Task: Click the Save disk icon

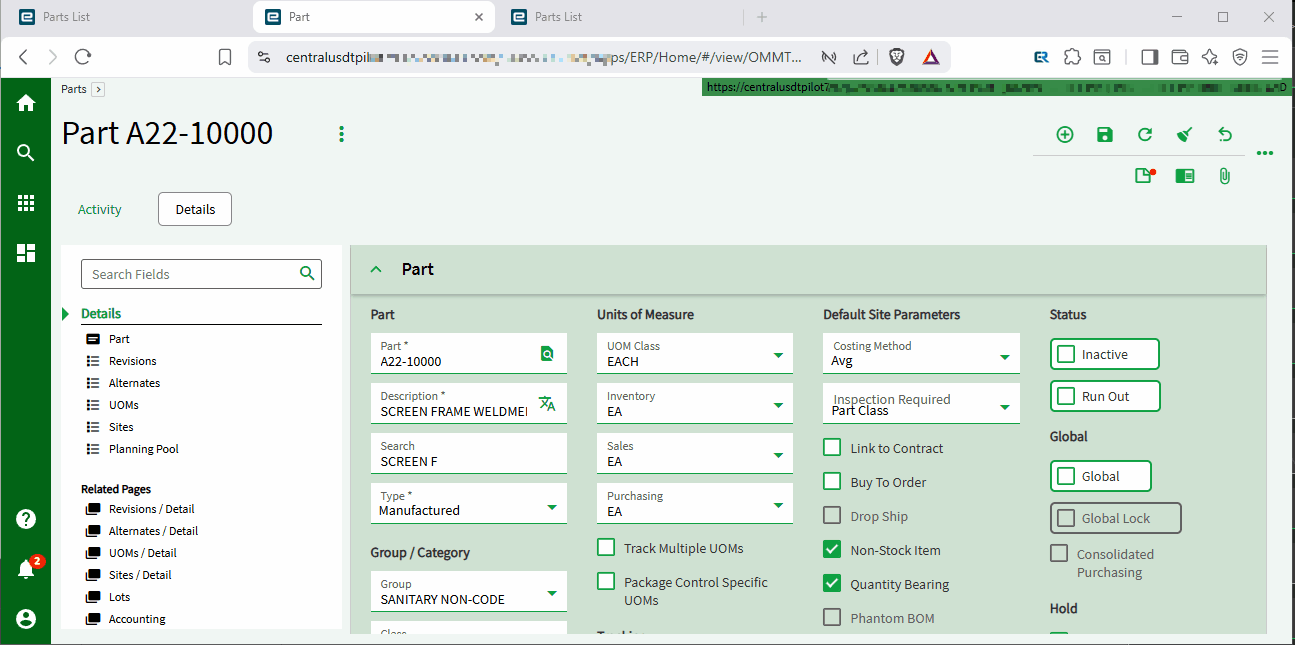Action: pos(1105,135)
